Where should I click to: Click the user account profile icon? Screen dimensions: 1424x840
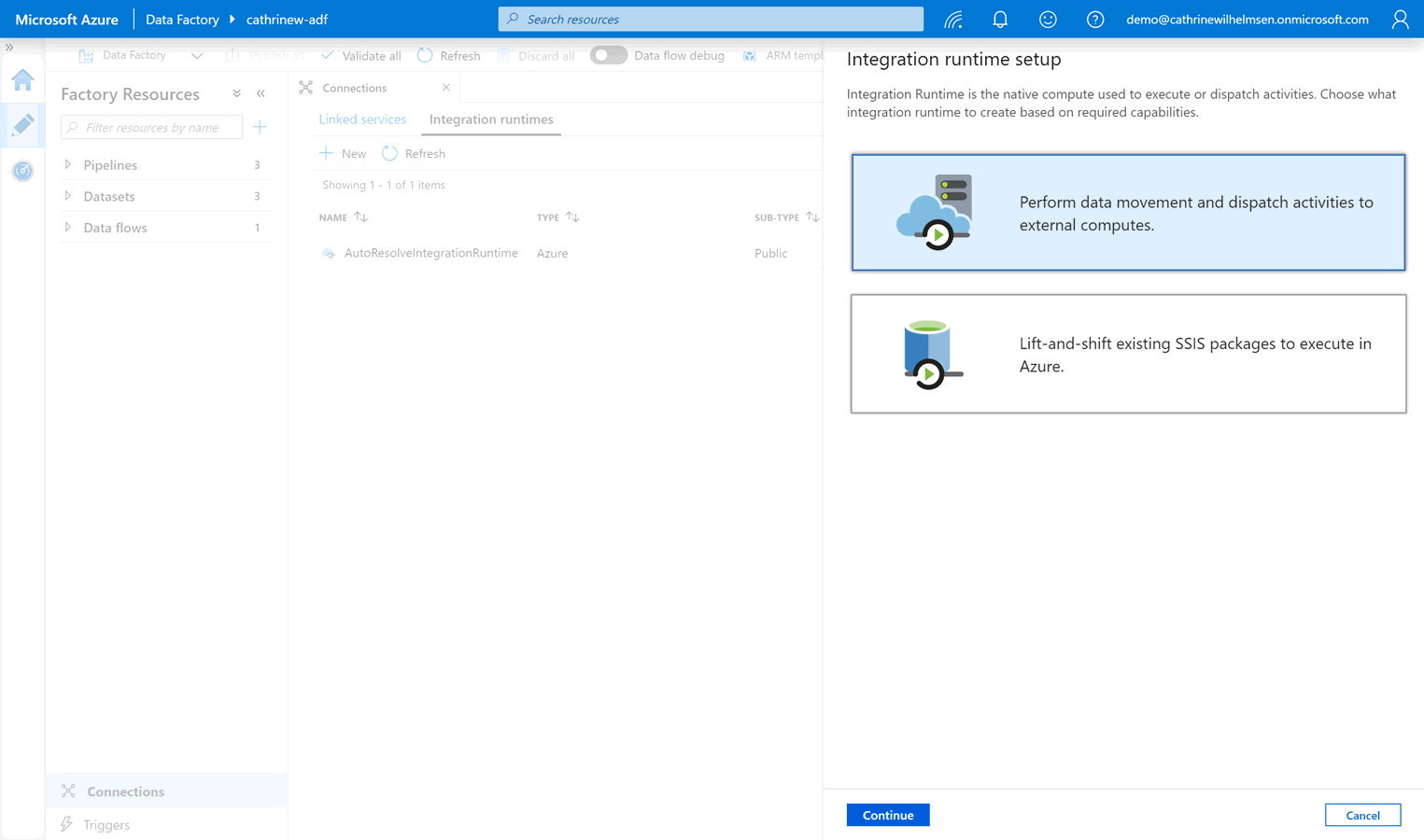[1400, 20]
